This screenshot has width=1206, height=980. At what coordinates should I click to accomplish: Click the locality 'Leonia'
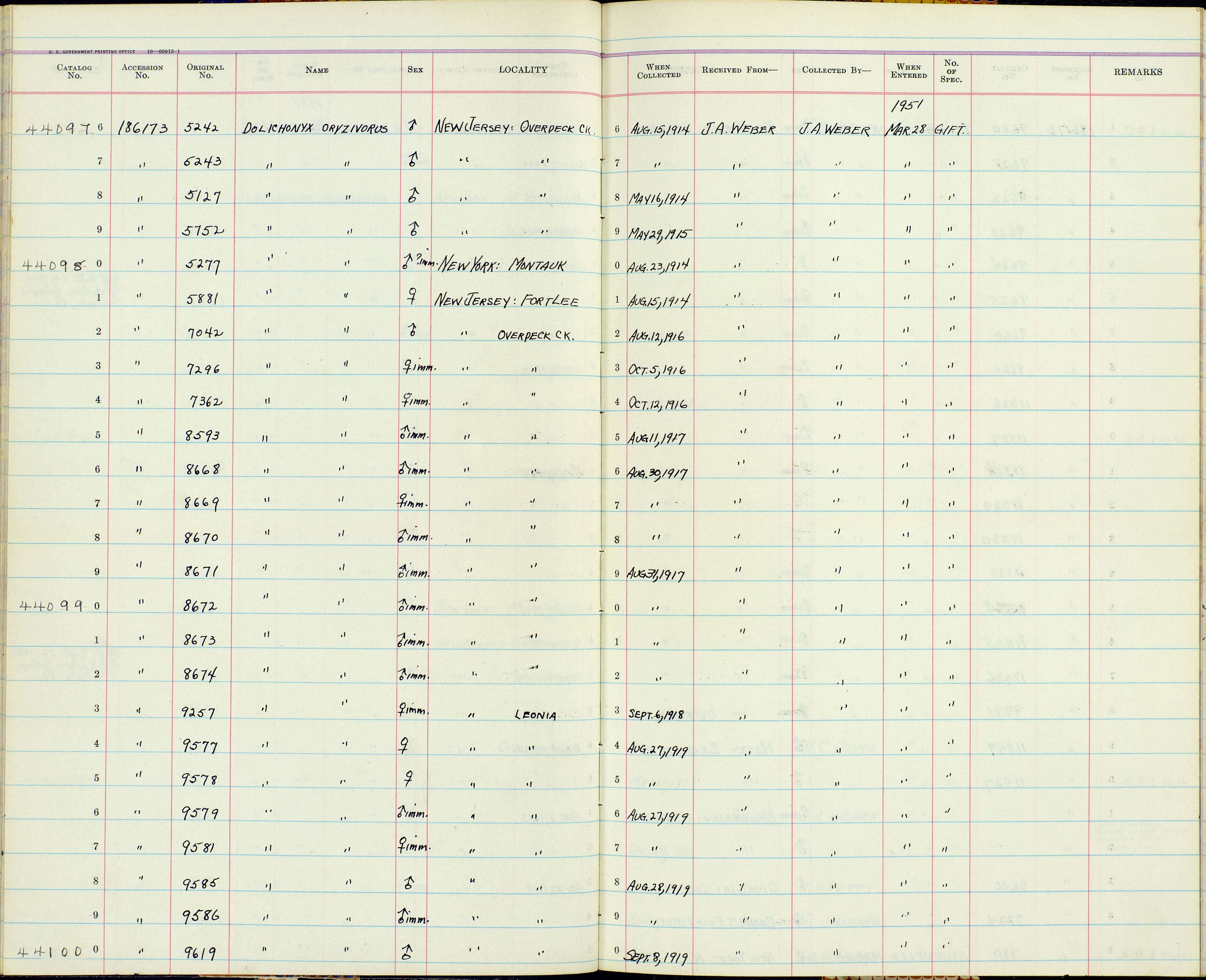(x=535, y=716)
